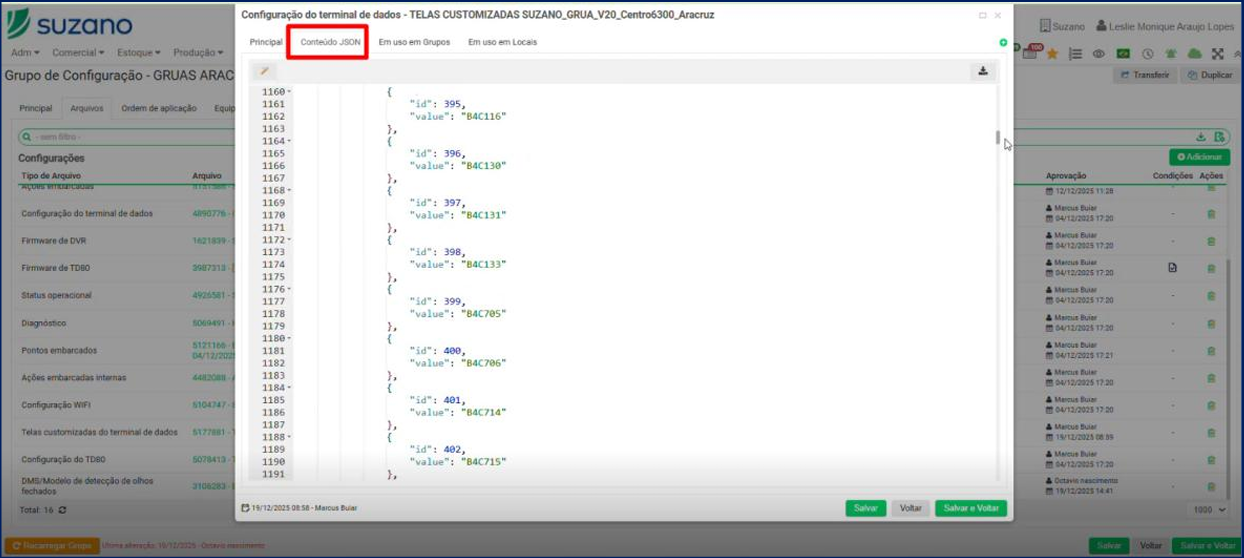Click the fullscreen expand arrows icon
Viewport: 1244px width, 558px height.
1217,54
